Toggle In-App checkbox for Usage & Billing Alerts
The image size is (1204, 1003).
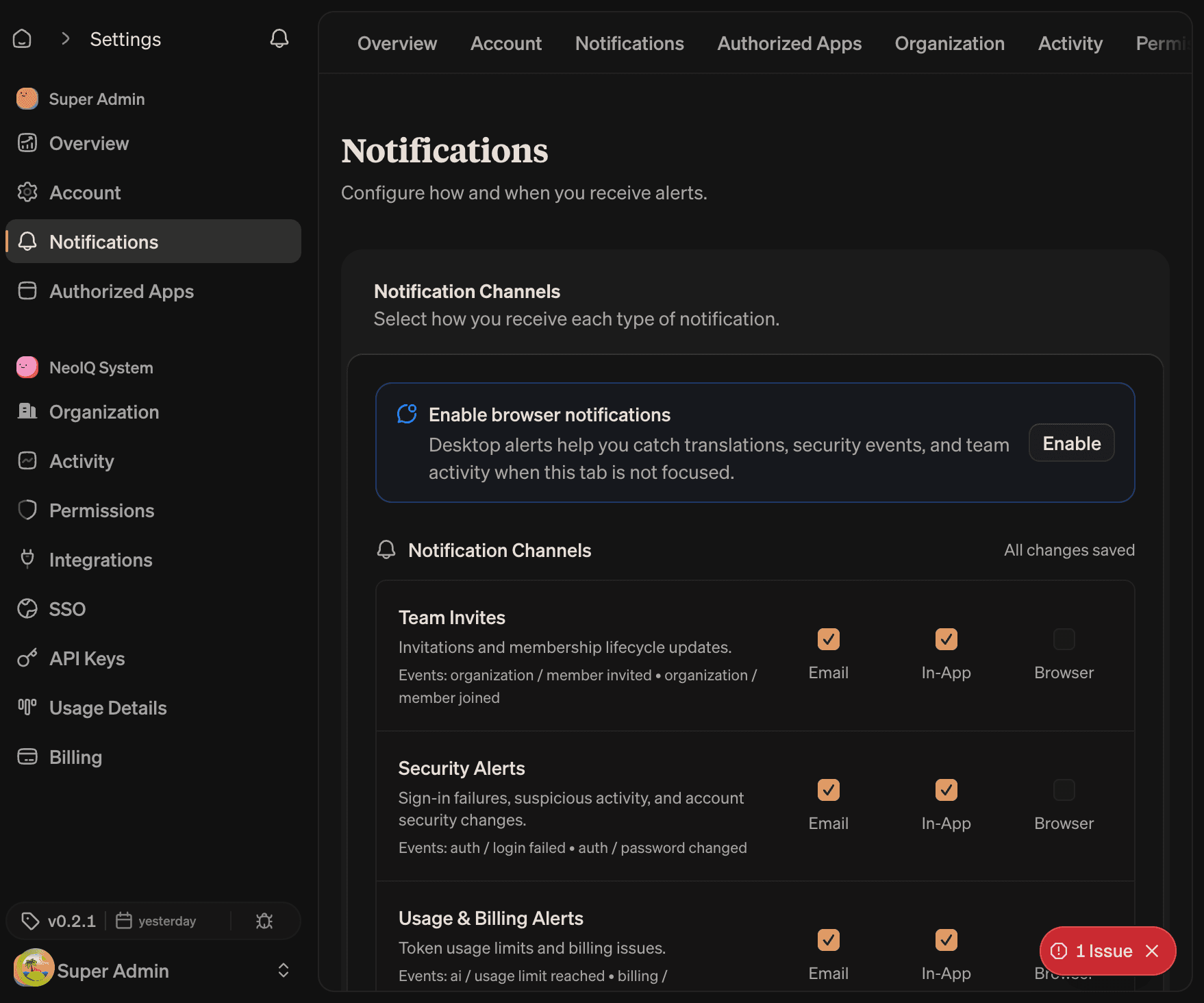point(946,940)
